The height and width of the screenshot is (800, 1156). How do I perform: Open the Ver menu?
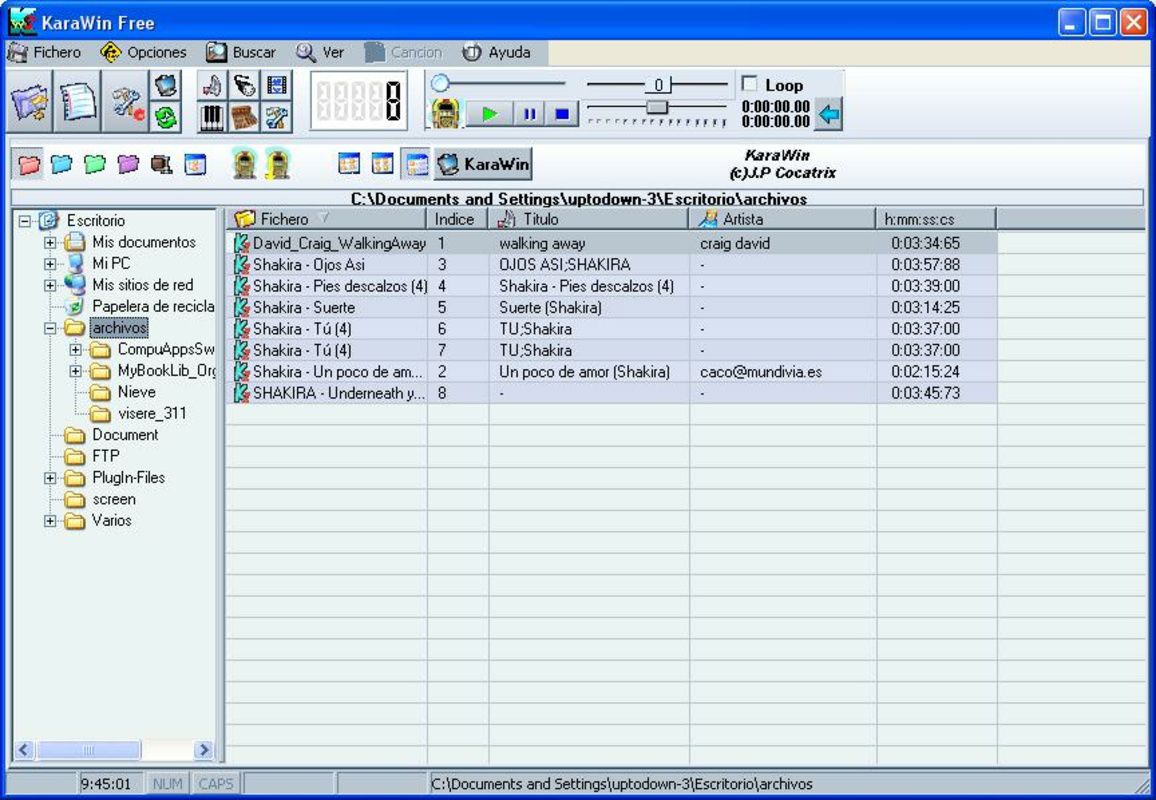pyautogui.click(x=321, y=52)
